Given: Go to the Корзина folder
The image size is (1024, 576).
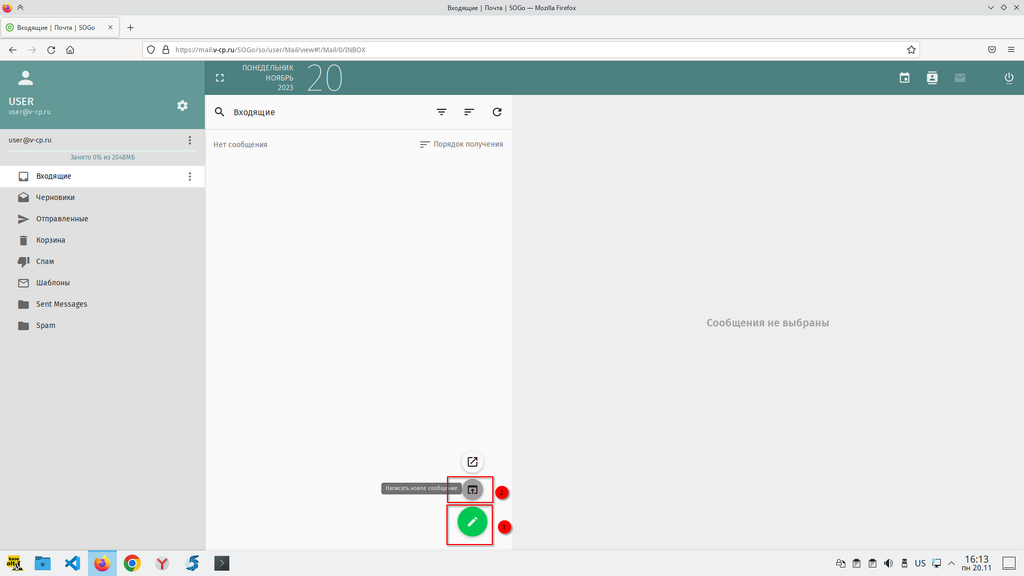Looking at the screenshot, I should point(51,240).
